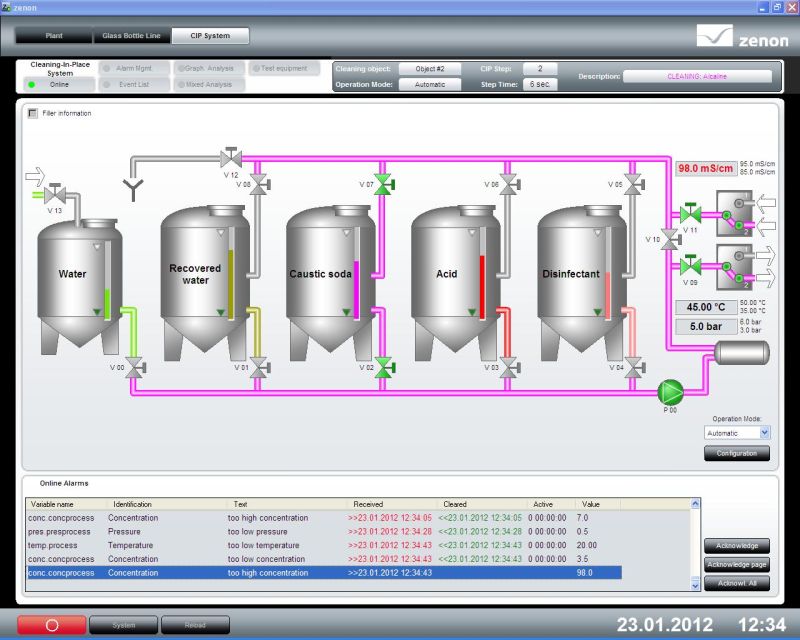800x640 pixels.
Task: Click valve V 11 green valve
Action: point(690,213)
